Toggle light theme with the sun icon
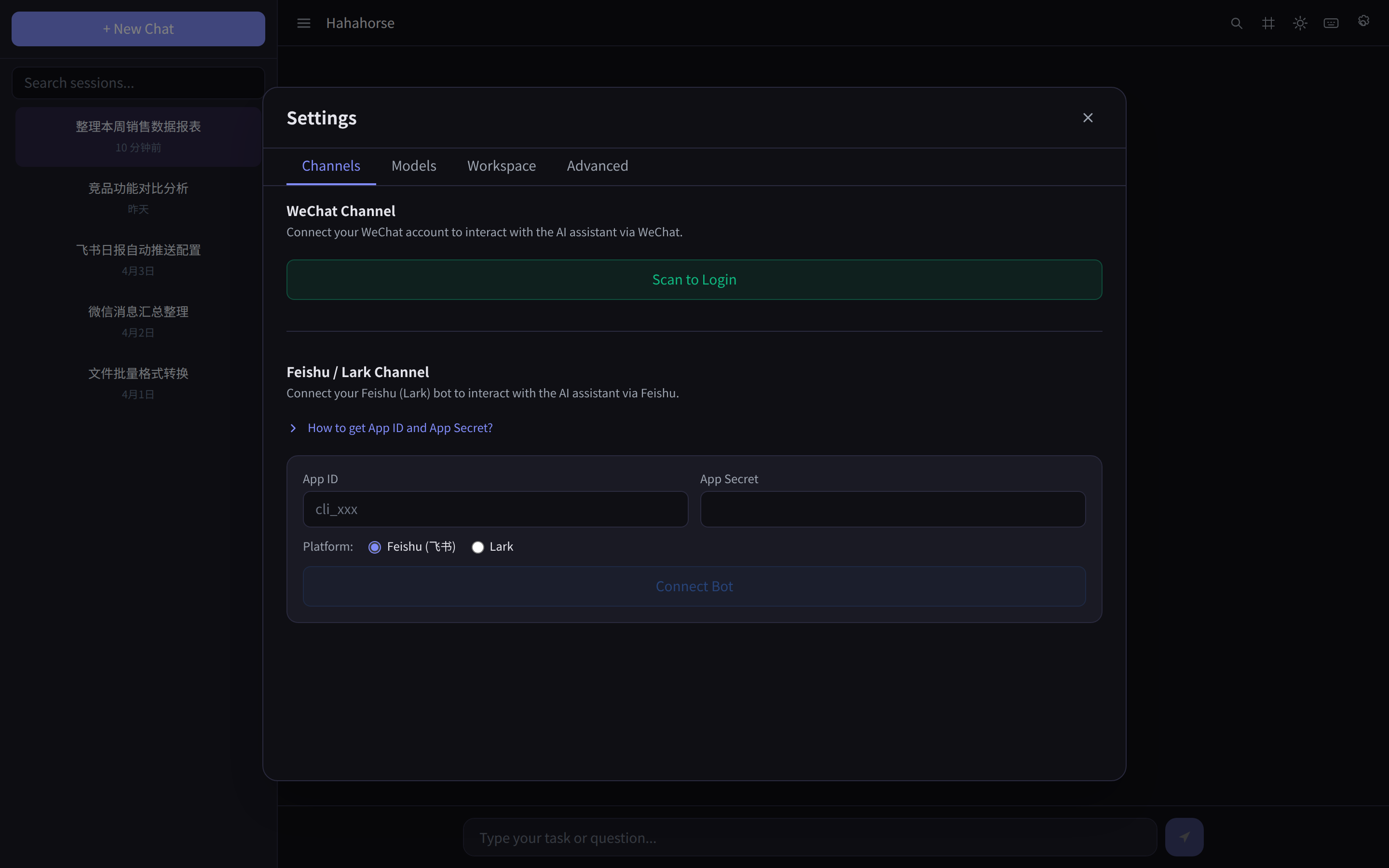Image resolution: width=1389 pixels, height=868 pixels. coord(1299,24)
